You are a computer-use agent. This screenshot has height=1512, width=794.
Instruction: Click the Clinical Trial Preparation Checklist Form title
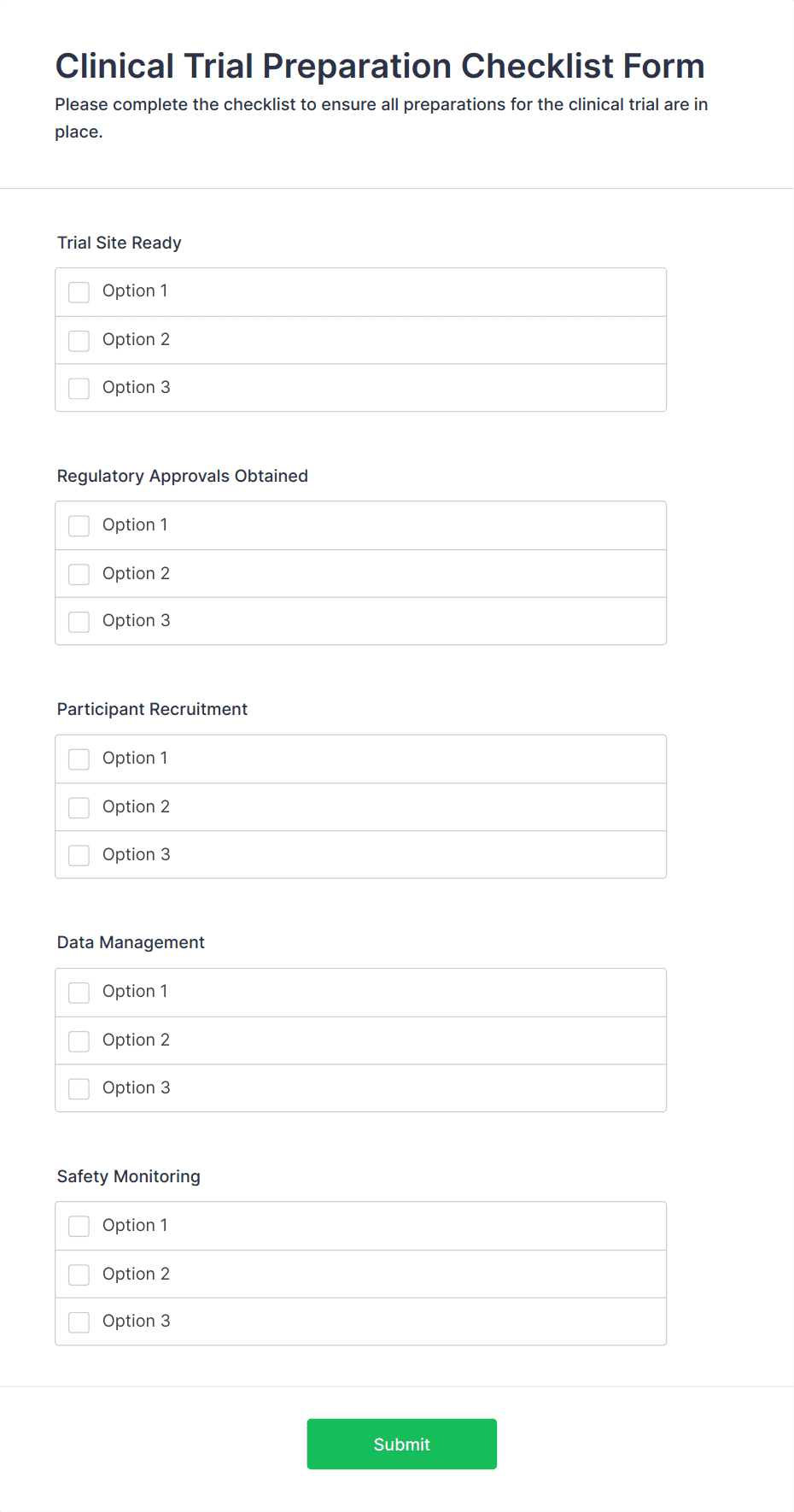click(380, 65)
